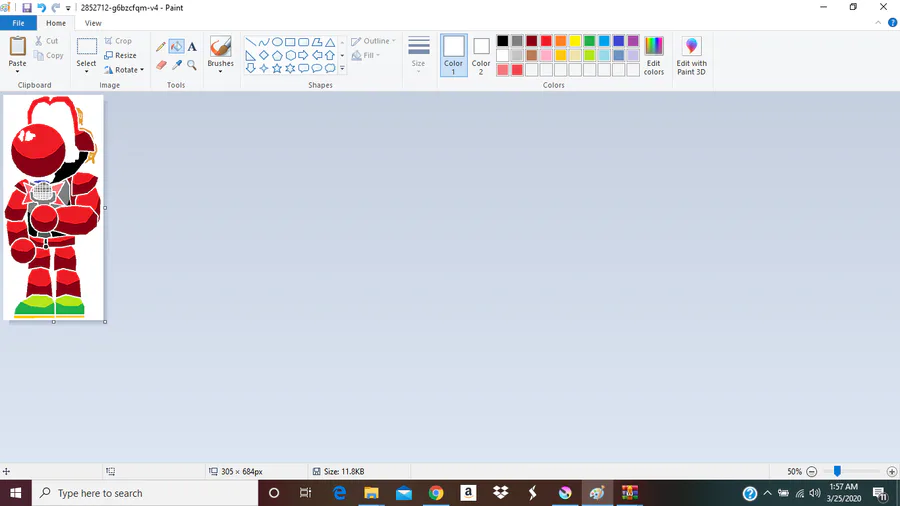Image resolution: width=900 pixels, height=506 pixels.
Task: Expand the Paste dropdown arrow
Action: point(17,72)
